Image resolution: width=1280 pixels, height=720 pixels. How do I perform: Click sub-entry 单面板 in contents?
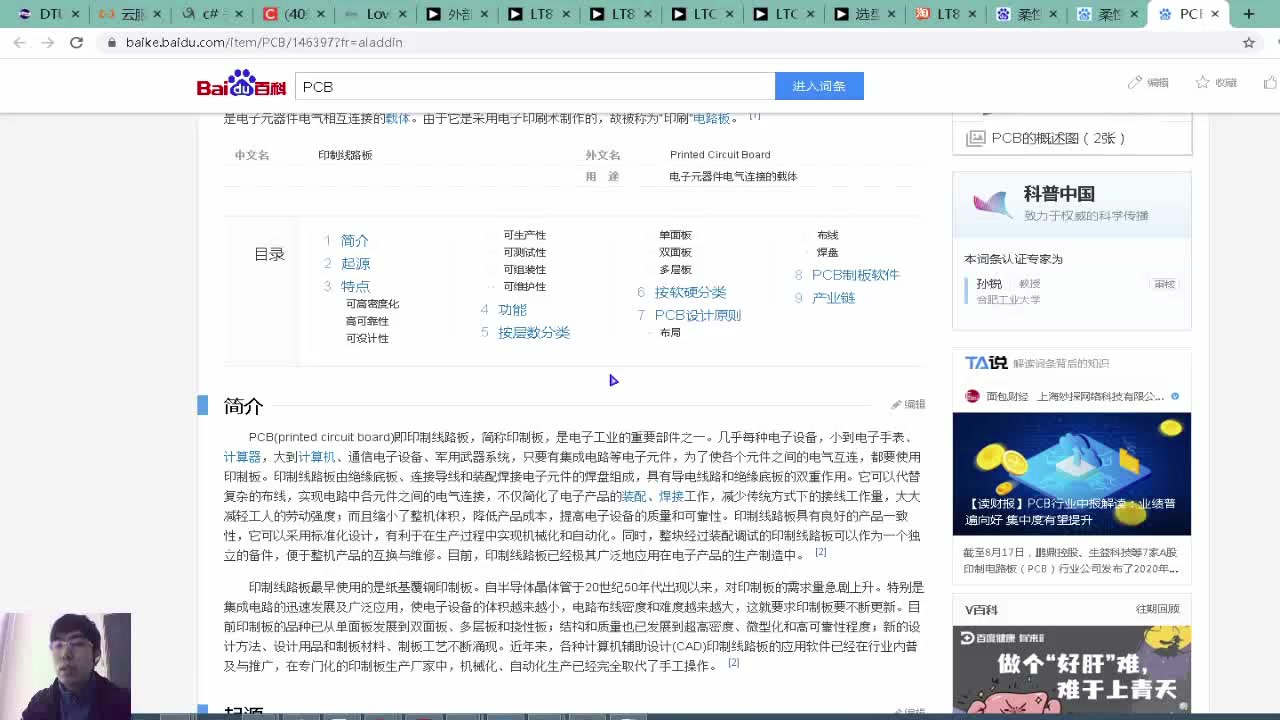pyautogui.click(x=675, y=235)
